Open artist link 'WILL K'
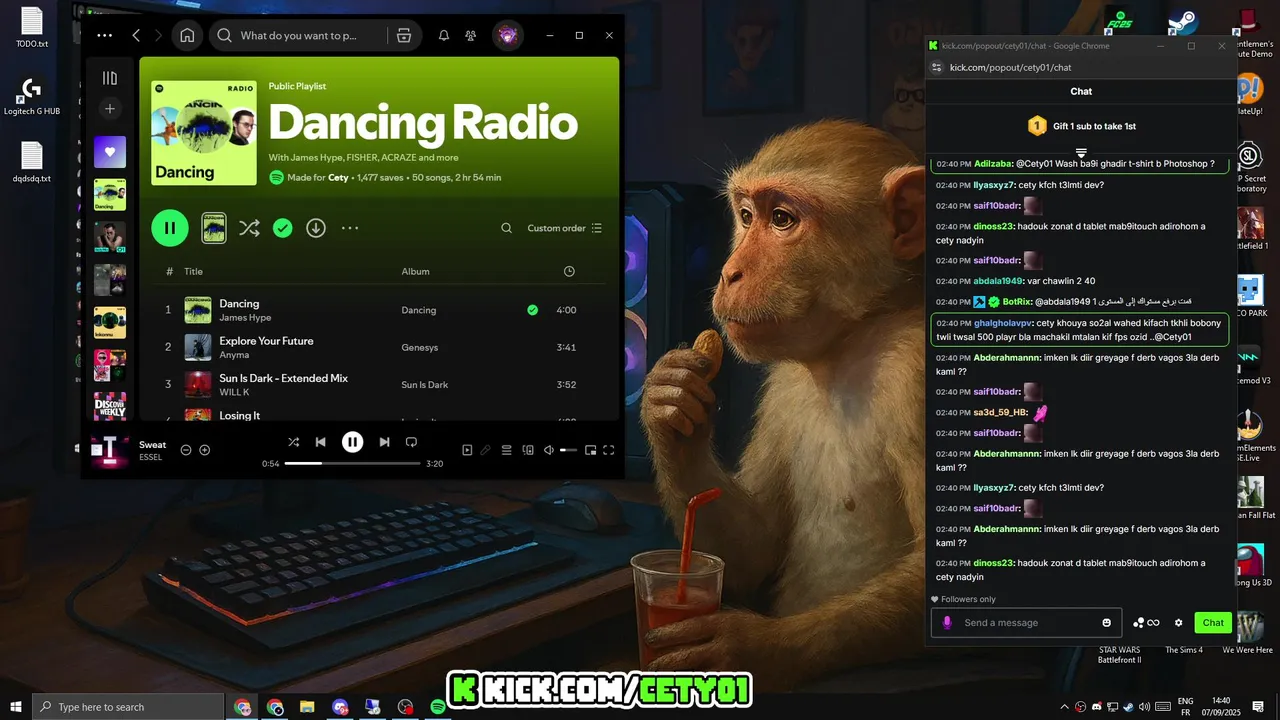The height and width of the screenshot is (720, 1280). coord(234,392)
